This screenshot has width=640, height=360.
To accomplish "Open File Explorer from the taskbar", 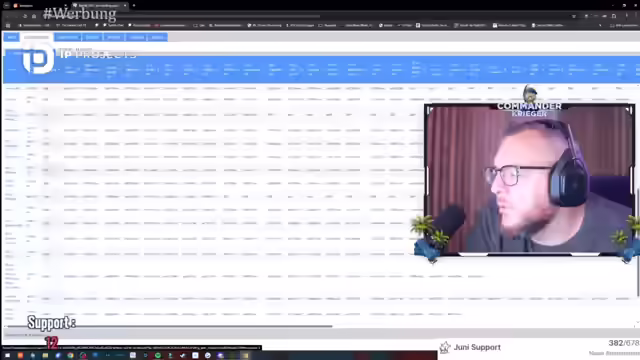I will click(x=45, y=356).
